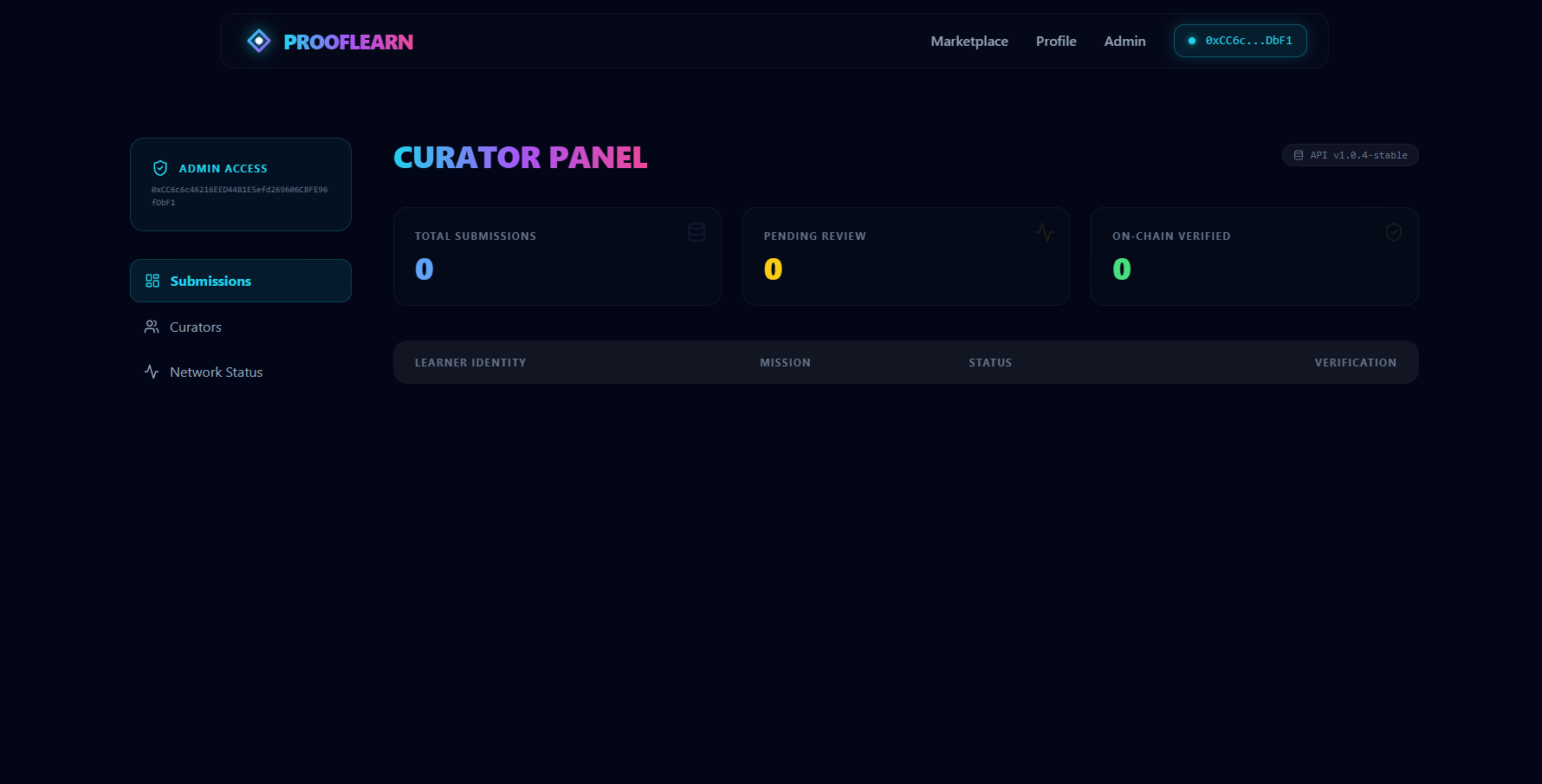This screenshot has width=1542, height=784.
Task: Click the Submissions grid icon in sidebar
Action: click(x=152, y=281)
